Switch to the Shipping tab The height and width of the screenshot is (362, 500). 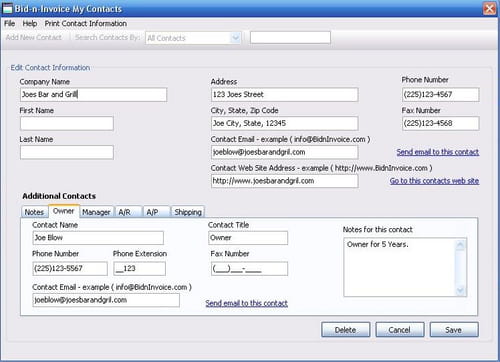(x=188, y=212)
